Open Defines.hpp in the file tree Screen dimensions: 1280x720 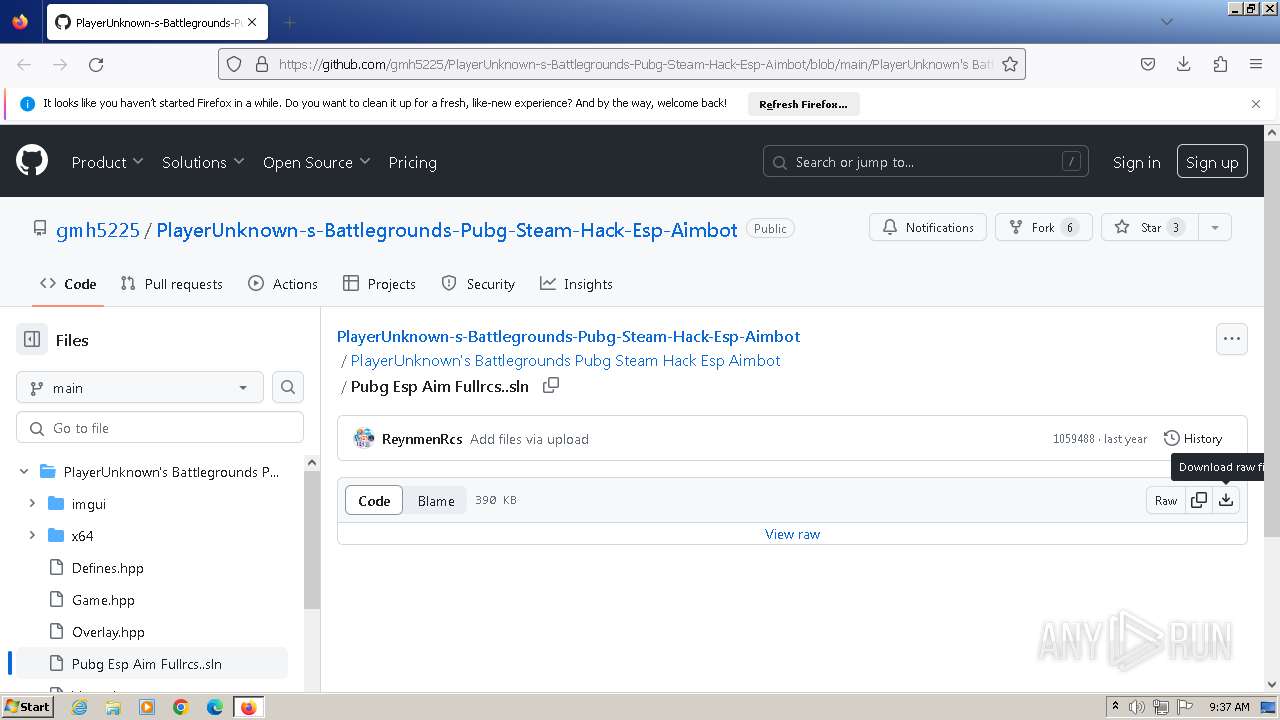pyautogui.click(x=108, y=568)
